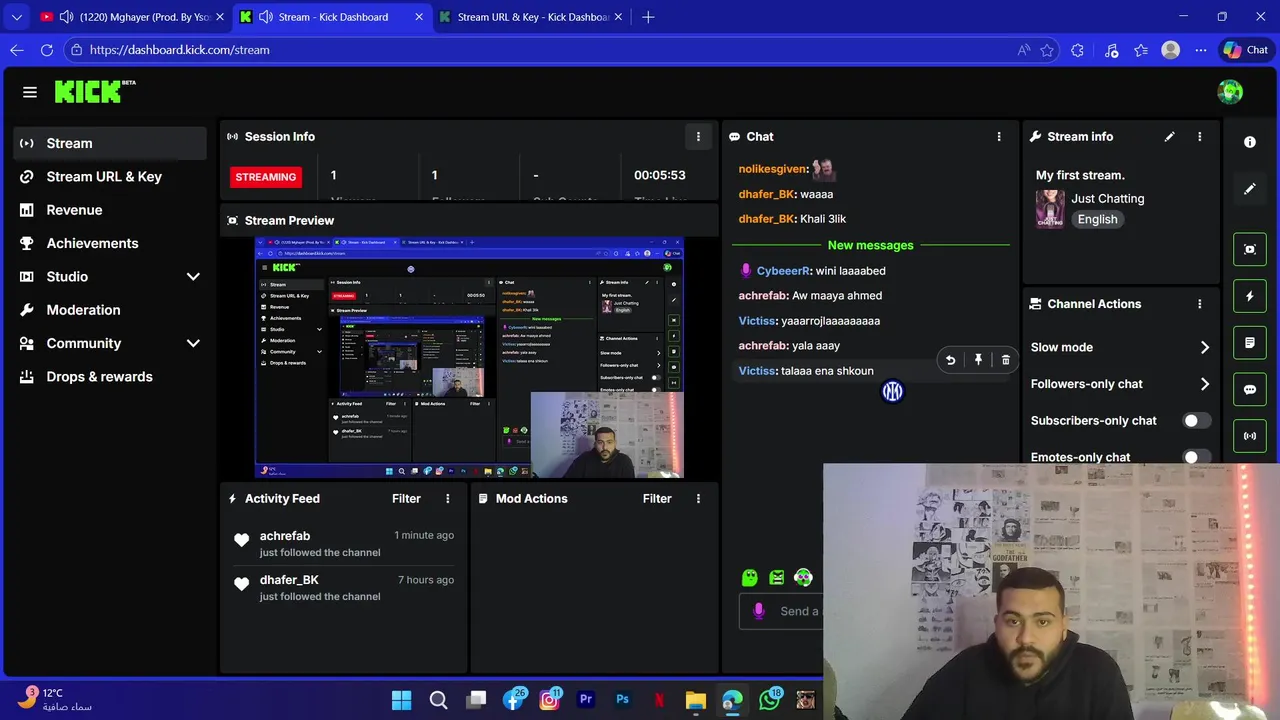1280x720 pixels.
Task: Insert the green blob emote
Action: click(750, 578)
